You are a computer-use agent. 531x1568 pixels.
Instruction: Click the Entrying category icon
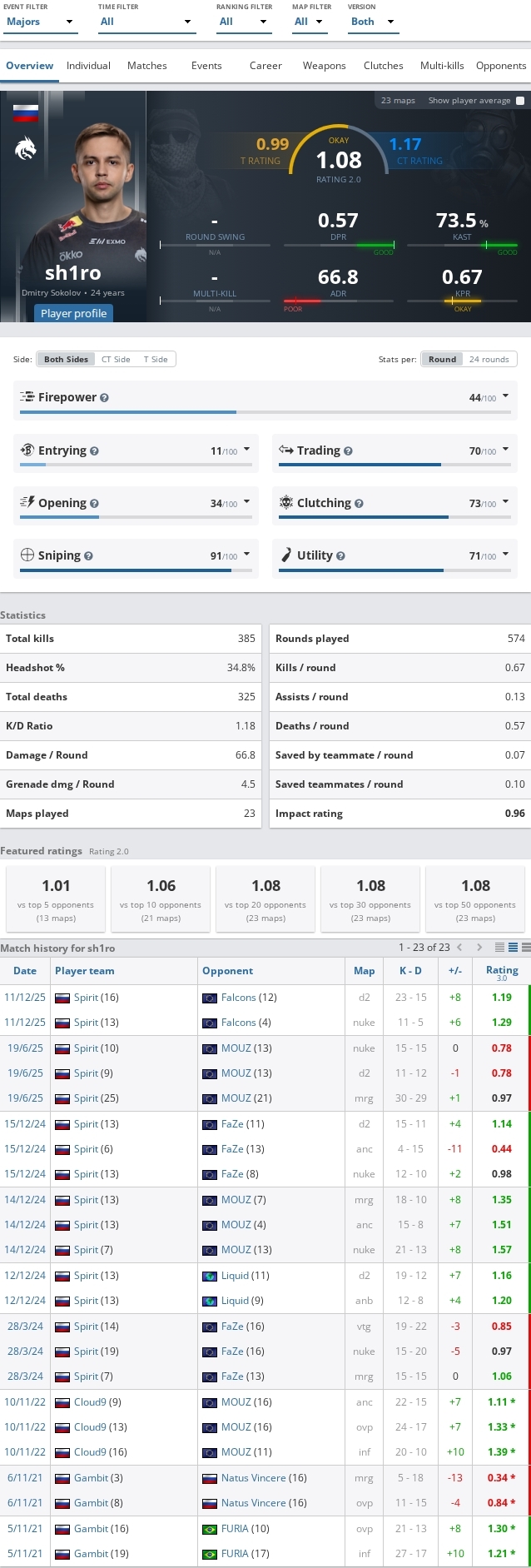pos(27,450)
